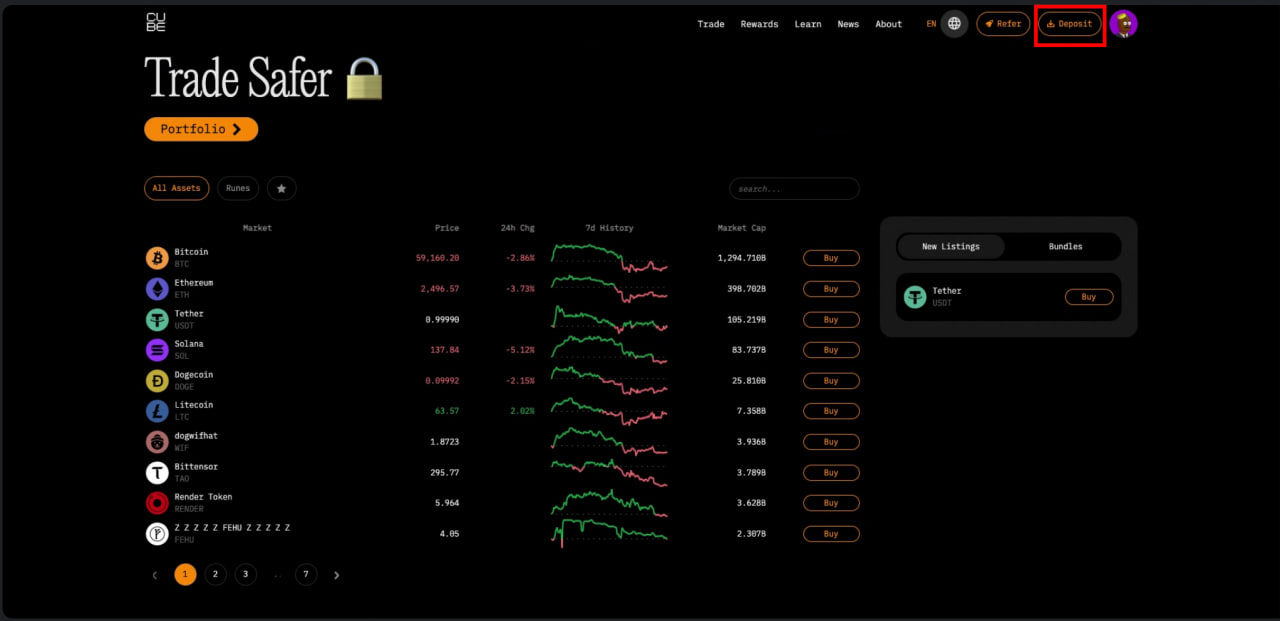Open the News page
Image resolution: width=1280 pixels, height=621 pixels.
(848, 24)
